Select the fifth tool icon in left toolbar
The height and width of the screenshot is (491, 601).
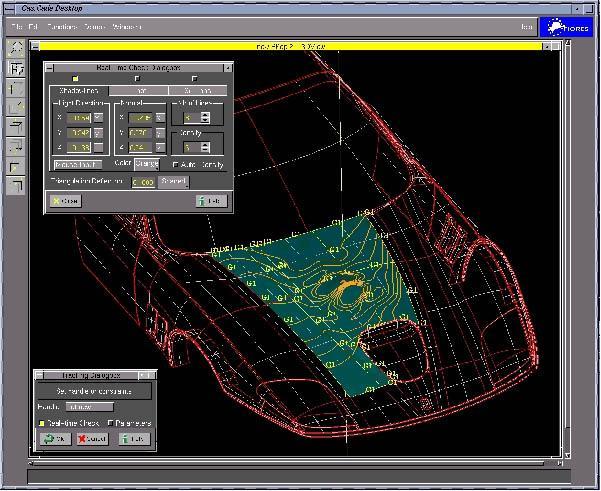16,125
